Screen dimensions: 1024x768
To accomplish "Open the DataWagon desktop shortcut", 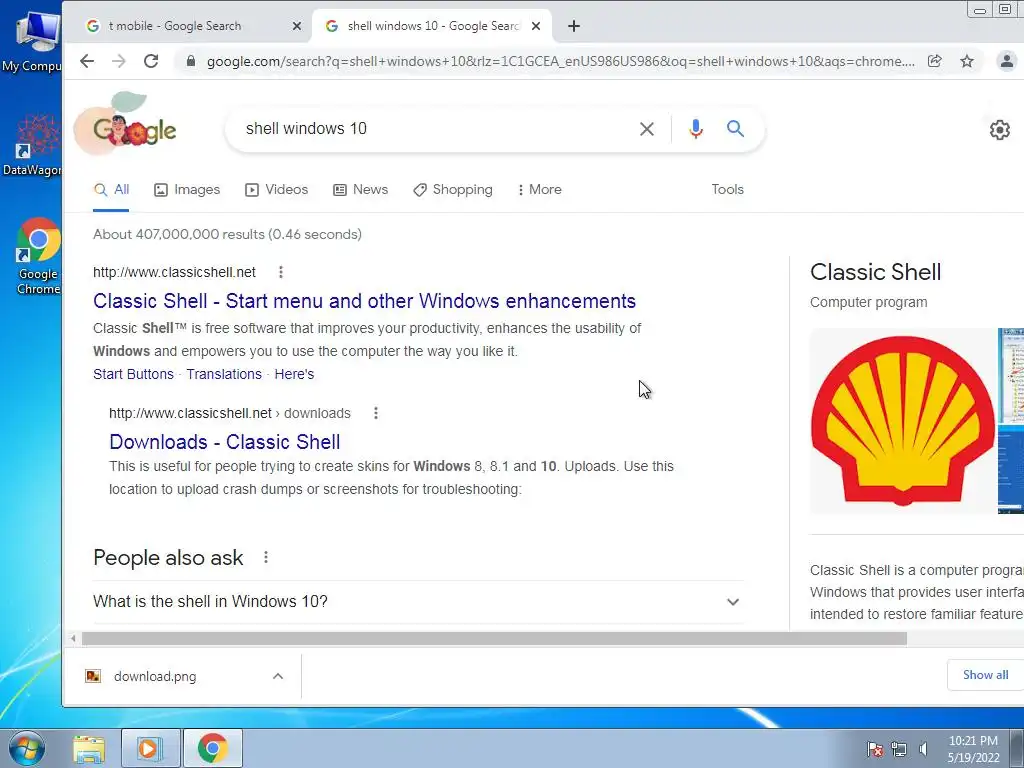I will pos(34,145).
